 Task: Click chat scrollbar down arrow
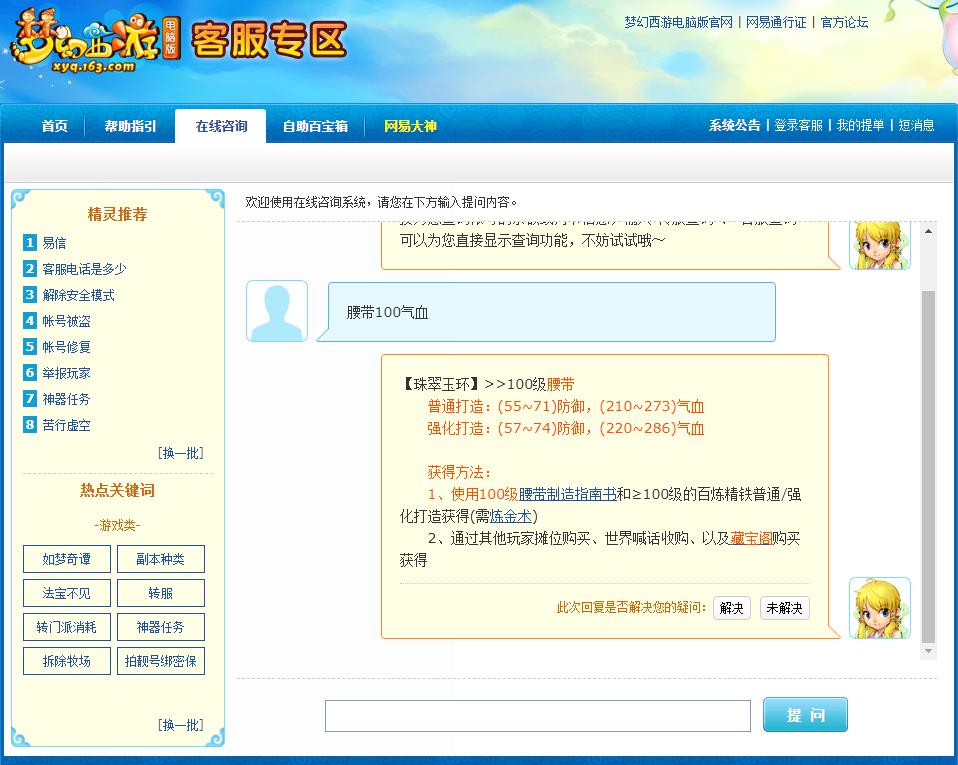[928, 651]
